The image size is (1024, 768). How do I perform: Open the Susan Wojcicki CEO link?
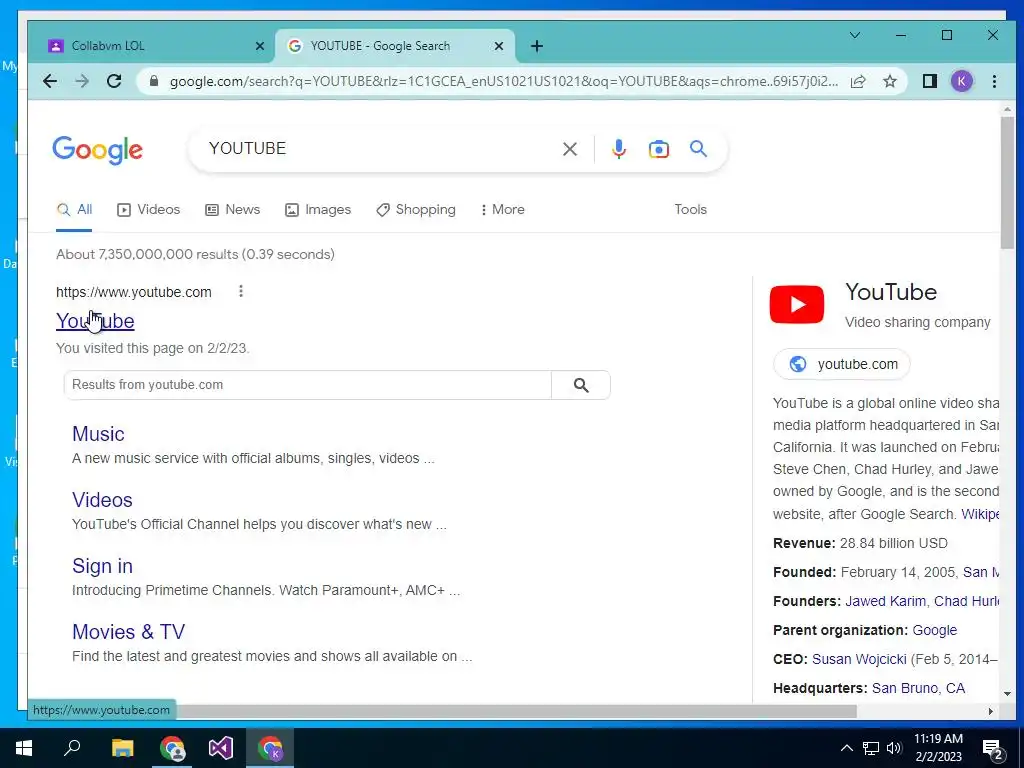(859, 659)
